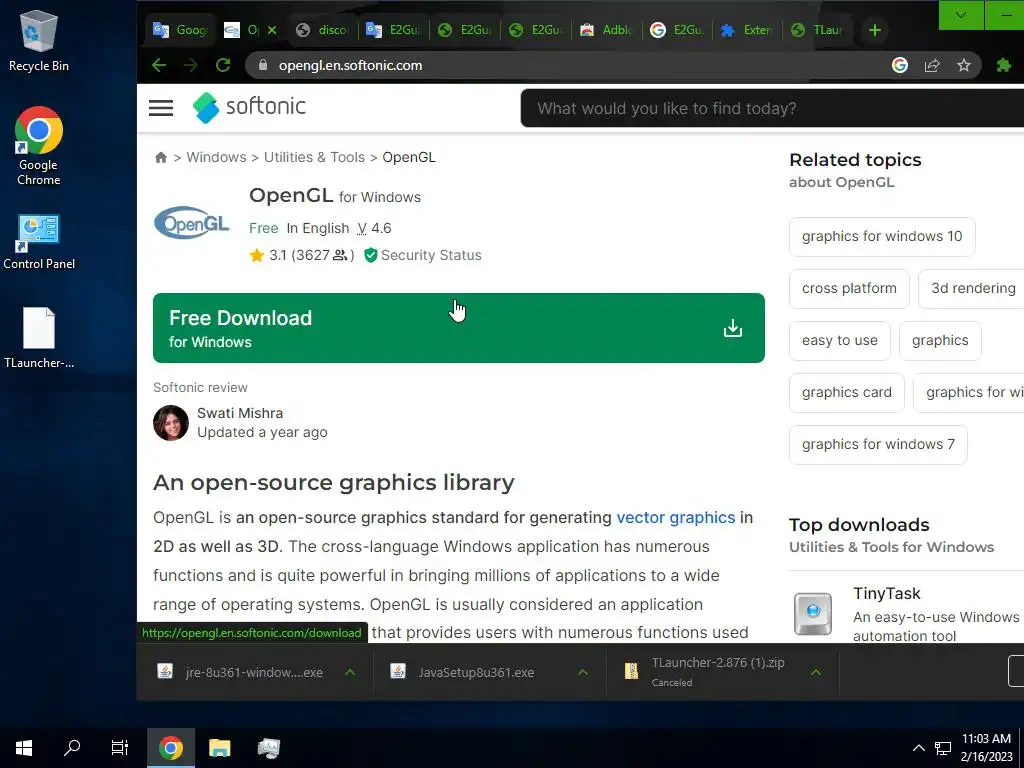This screenshot has height=768, width=1024.
Task: Switch to the disco tab
Action: click(323, 30)
